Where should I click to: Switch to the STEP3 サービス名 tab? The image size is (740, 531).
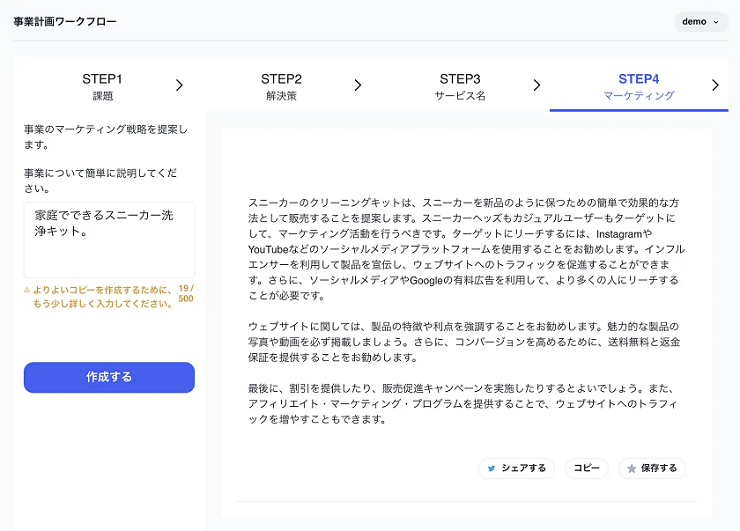coord(460,86)
